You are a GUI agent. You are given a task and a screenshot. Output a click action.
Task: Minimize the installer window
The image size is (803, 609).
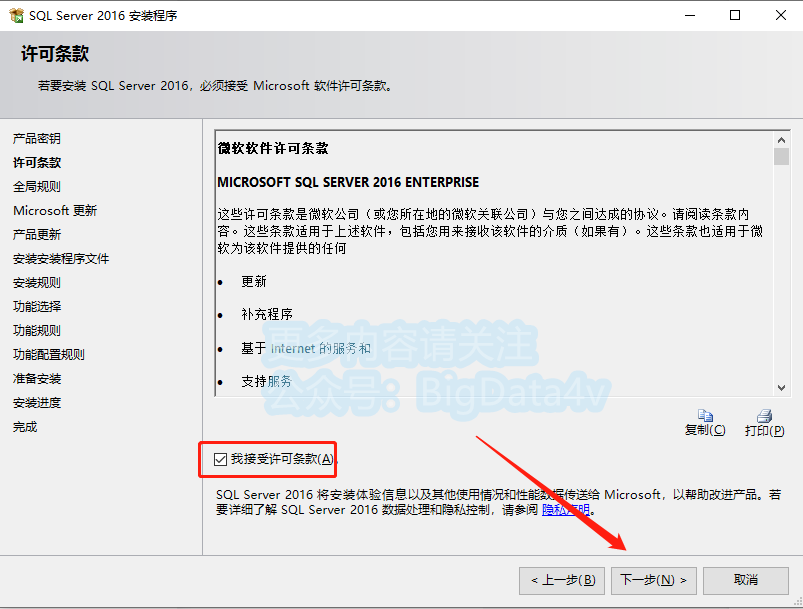pos(690,15)
